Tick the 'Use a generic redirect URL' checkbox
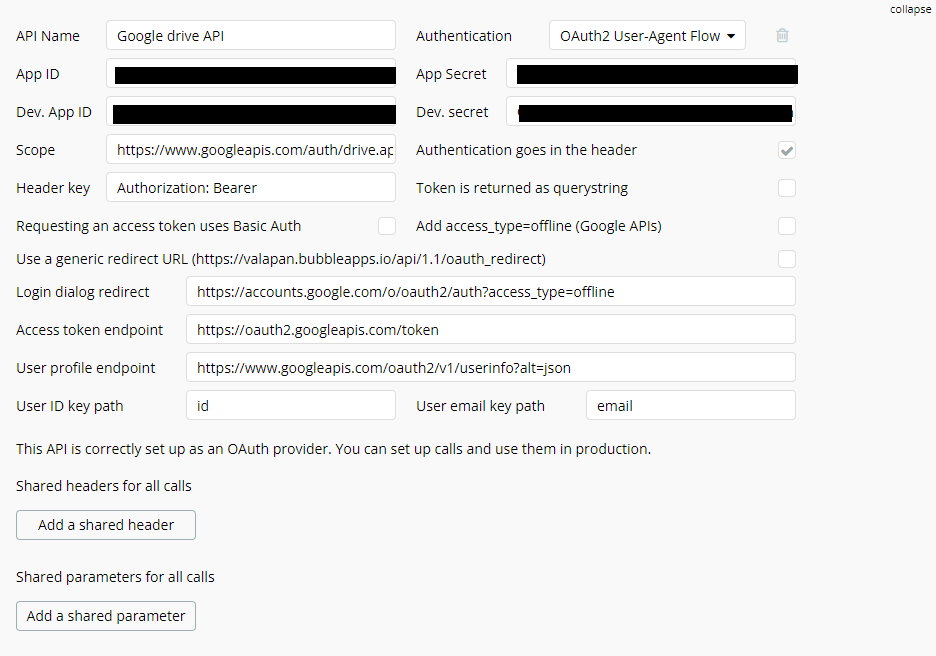 tap(787, 259)
